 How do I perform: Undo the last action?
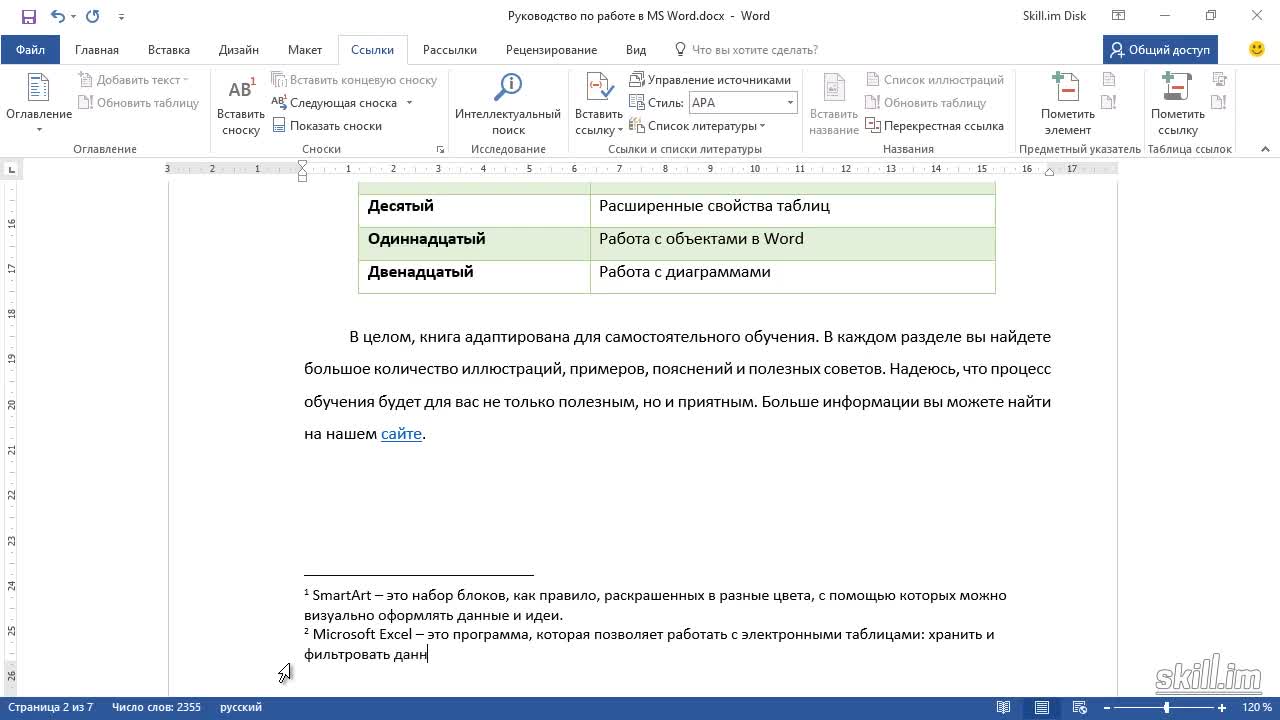[x=57, y=16]
